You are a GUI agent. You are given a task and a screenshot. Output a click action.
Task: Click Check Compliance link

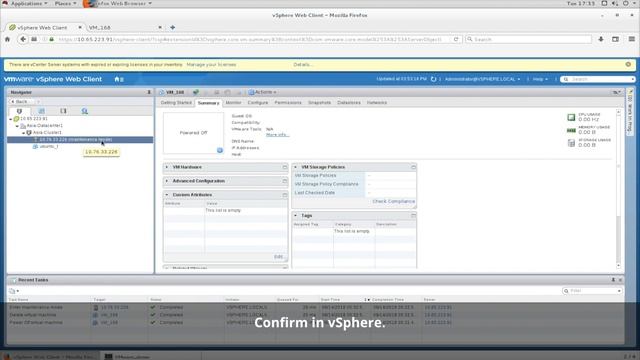pos(393,201)
